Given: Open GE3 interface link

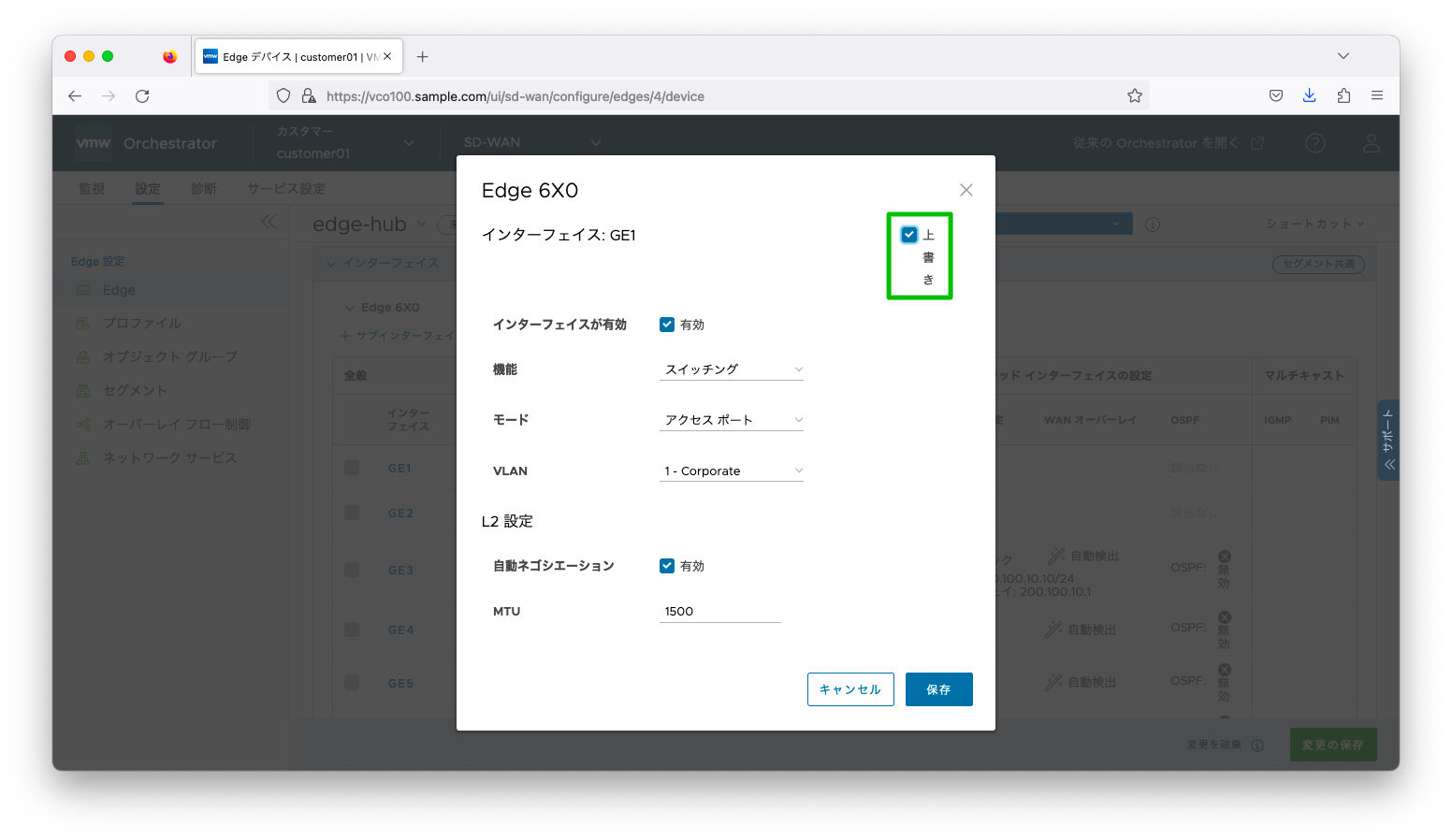Looking at the screenshot, I should 400,571.
